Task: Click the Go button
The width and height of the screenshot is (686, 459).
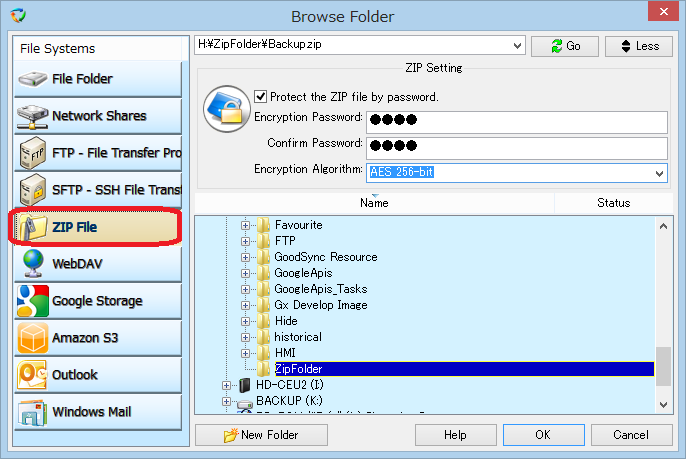Action: (x=565, y=46)
